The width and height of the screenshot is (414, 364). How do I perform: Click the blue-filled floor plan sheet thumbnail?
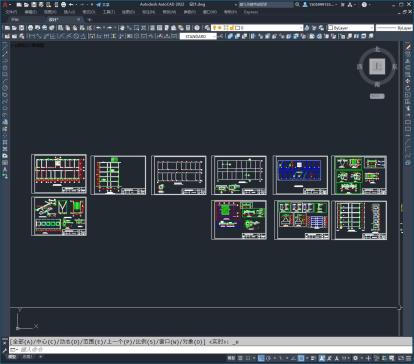coord(300,175)
